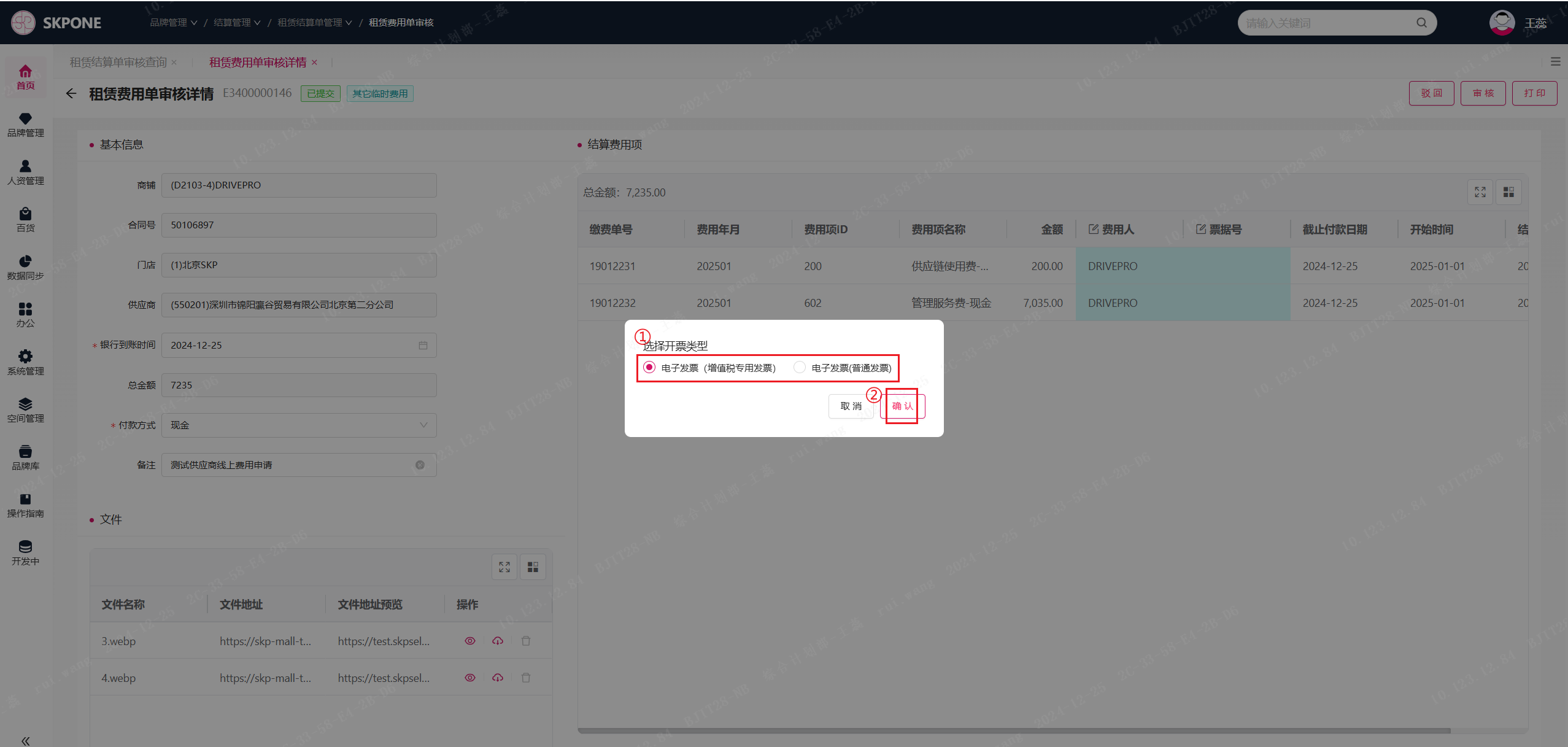The image size is (1568, 747).
Task: Close the 租赁费用单审核详情 tab
Action: pyautogui.click(x=314, y=63)
